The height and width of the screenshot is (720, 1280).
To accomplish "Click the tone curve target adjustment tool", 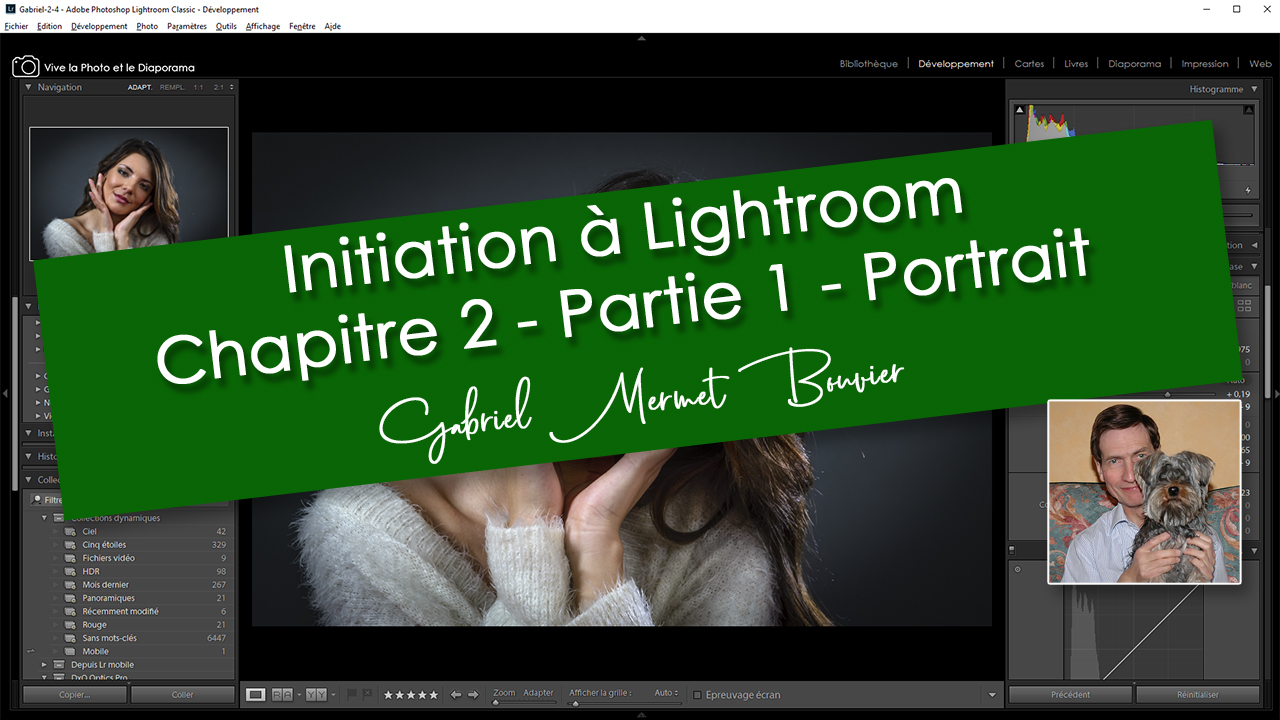I will click(1018, 570).
